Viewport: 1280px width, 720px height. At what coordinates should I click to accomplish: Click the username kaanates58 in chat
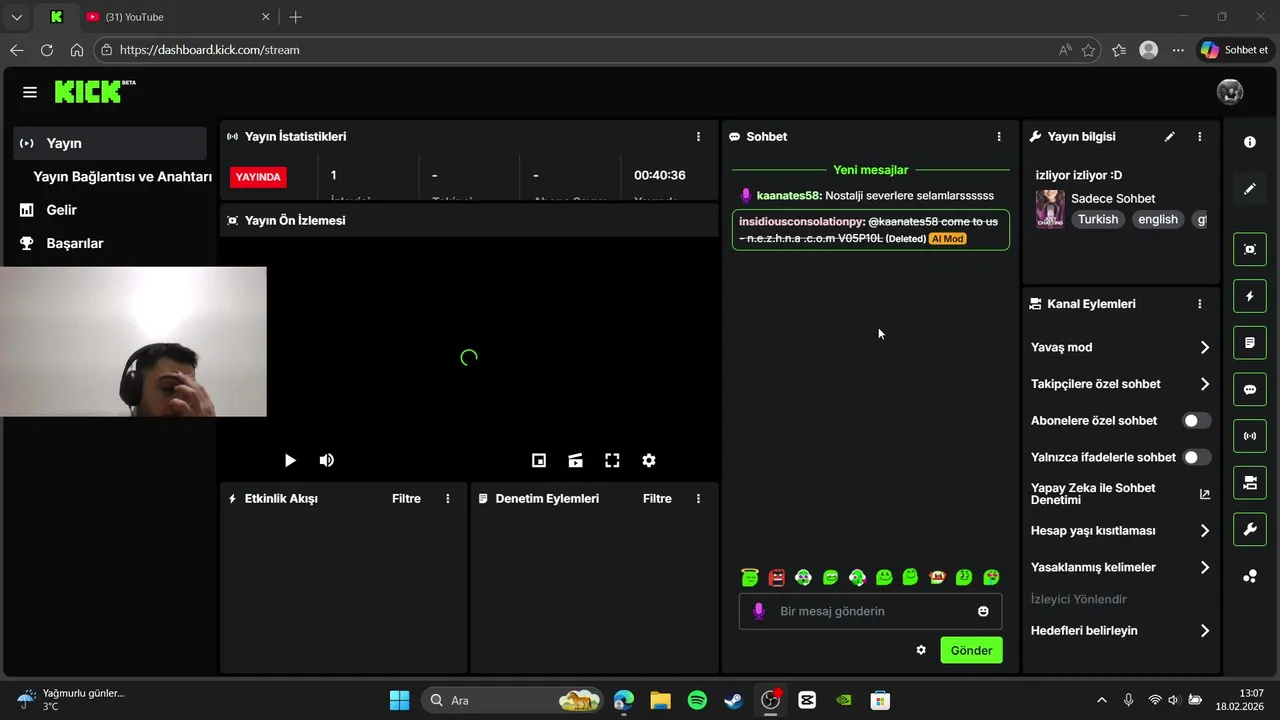point(788,196)
